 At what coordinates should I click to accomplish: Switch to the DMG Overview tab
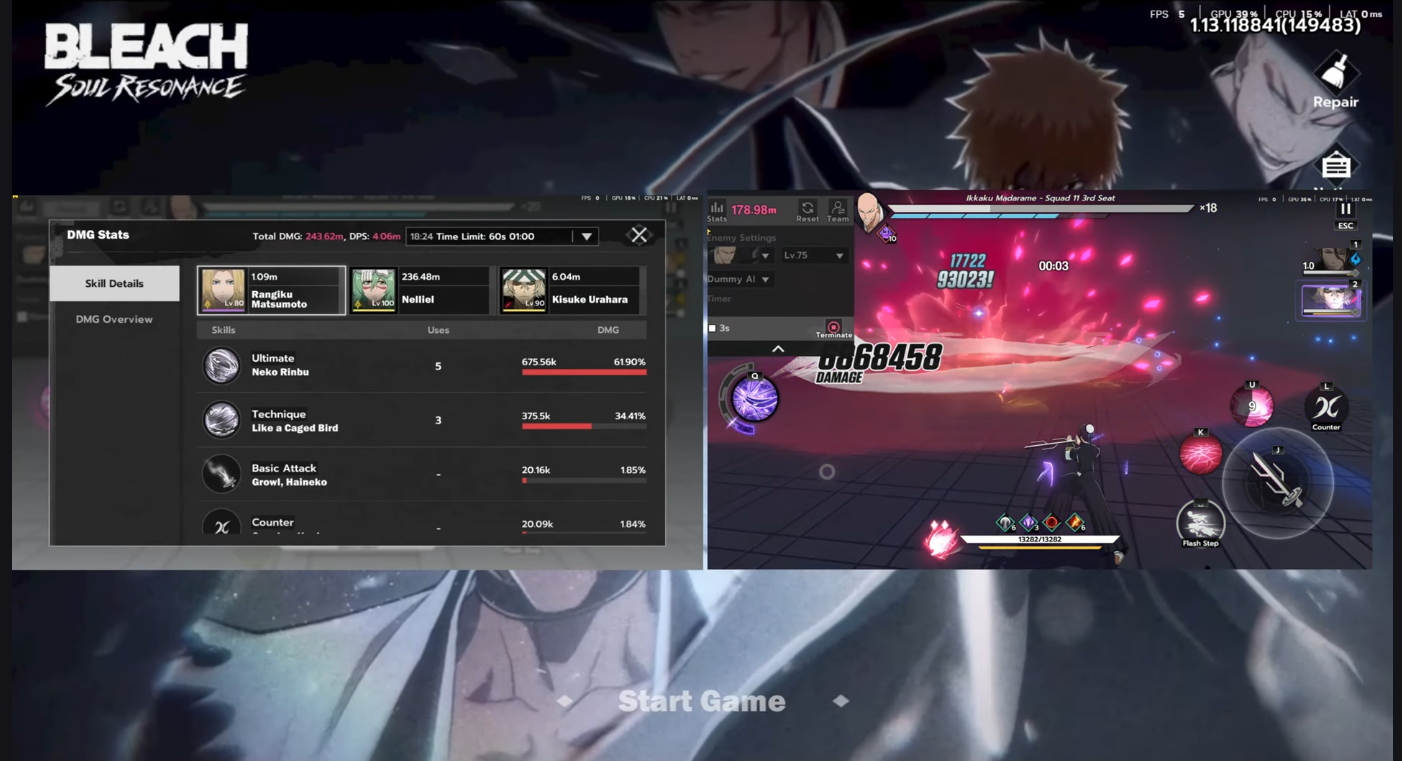114,319
